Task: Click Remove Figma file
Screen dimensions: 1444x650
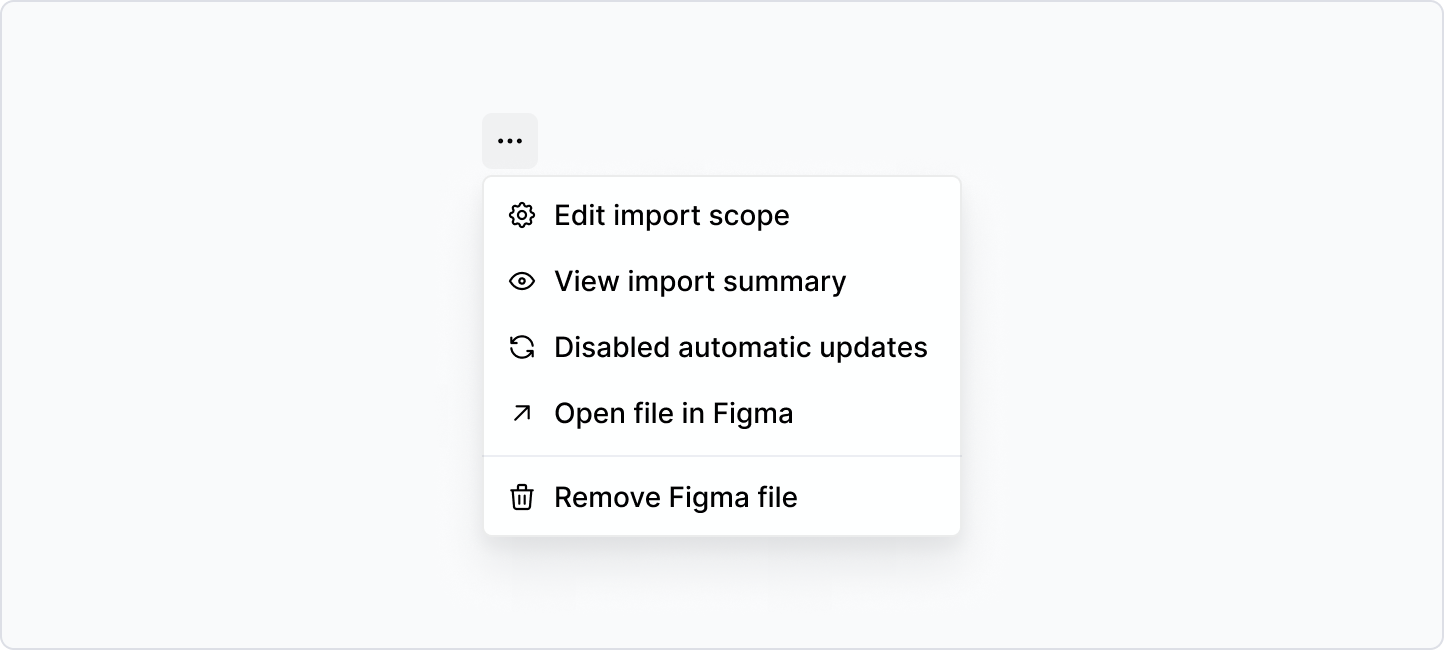Action: tap(676, 497)
